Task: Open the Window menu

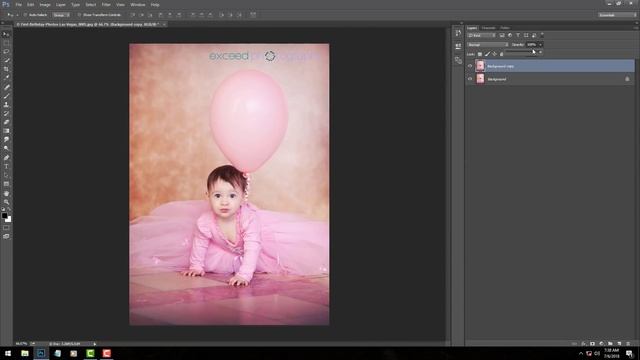Action: [x=138, y=4]
